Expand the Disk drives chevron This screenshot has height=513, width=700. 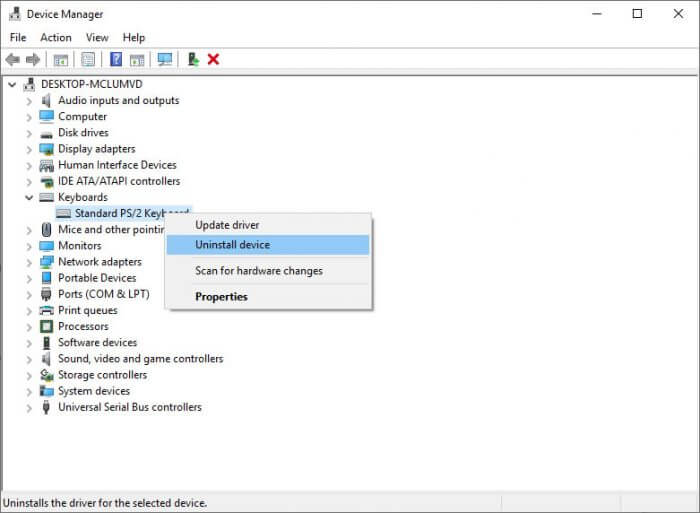29,133
